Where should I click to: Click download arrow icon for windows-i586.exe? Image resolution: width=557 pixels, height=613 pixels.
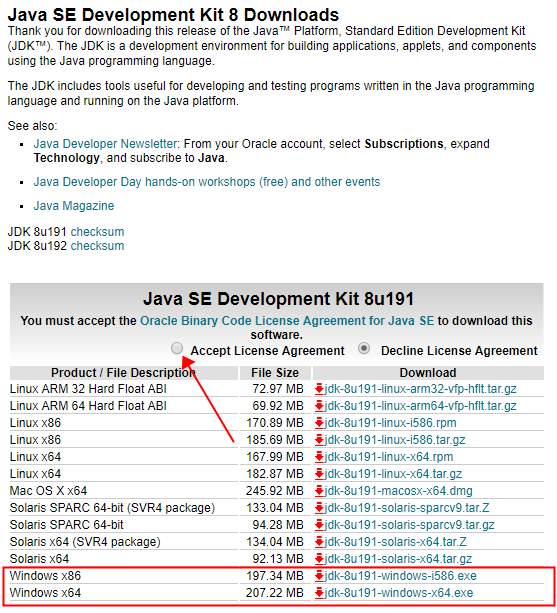click(x=319, y=576)
